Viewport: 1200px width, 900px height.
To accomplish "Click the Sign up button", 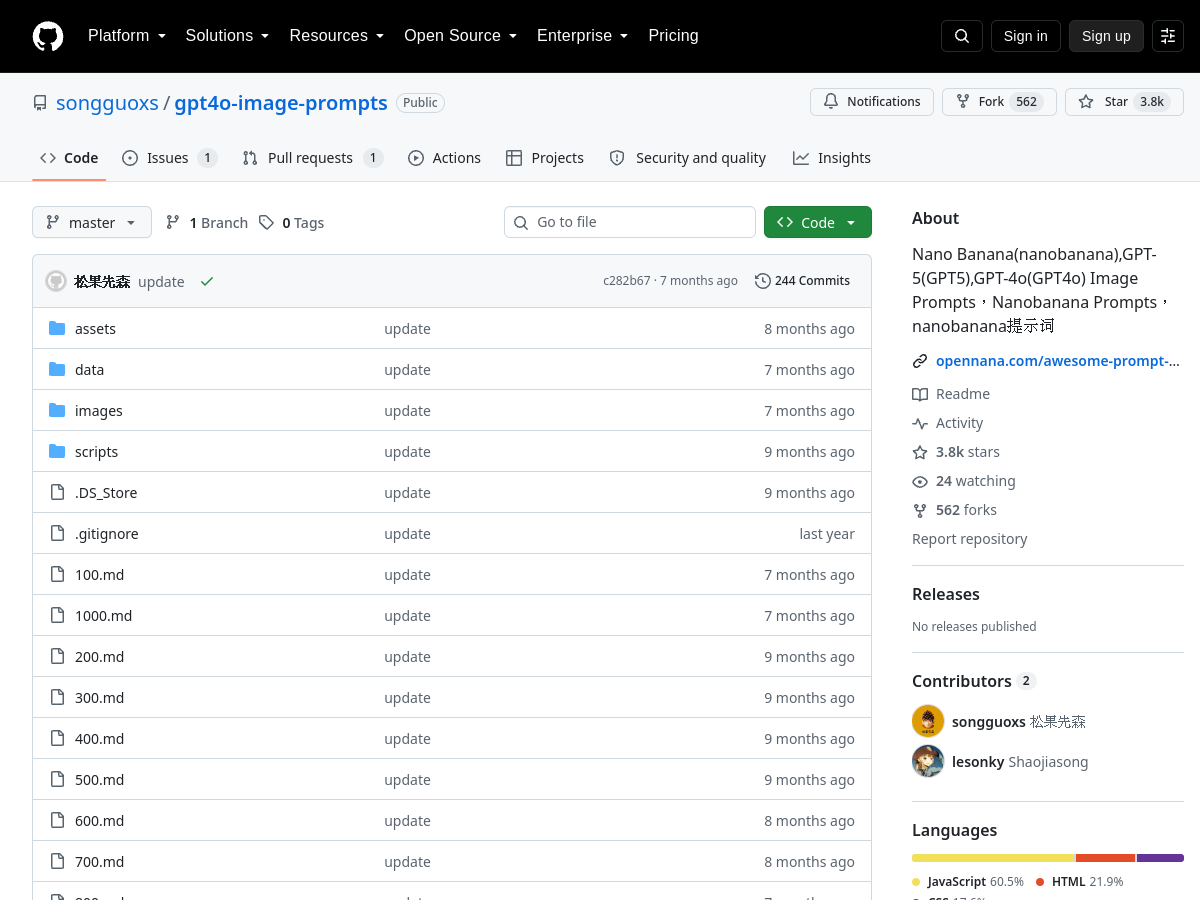I will [1106, 36].
